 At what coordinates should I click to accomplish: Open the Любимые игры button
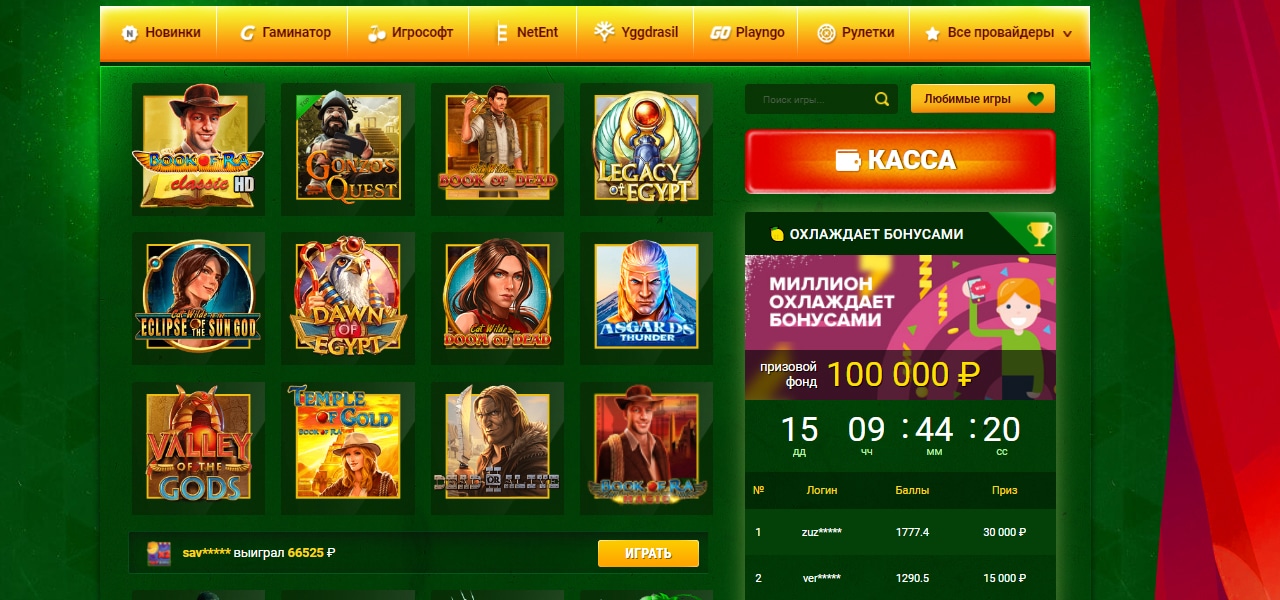(983, 99)
